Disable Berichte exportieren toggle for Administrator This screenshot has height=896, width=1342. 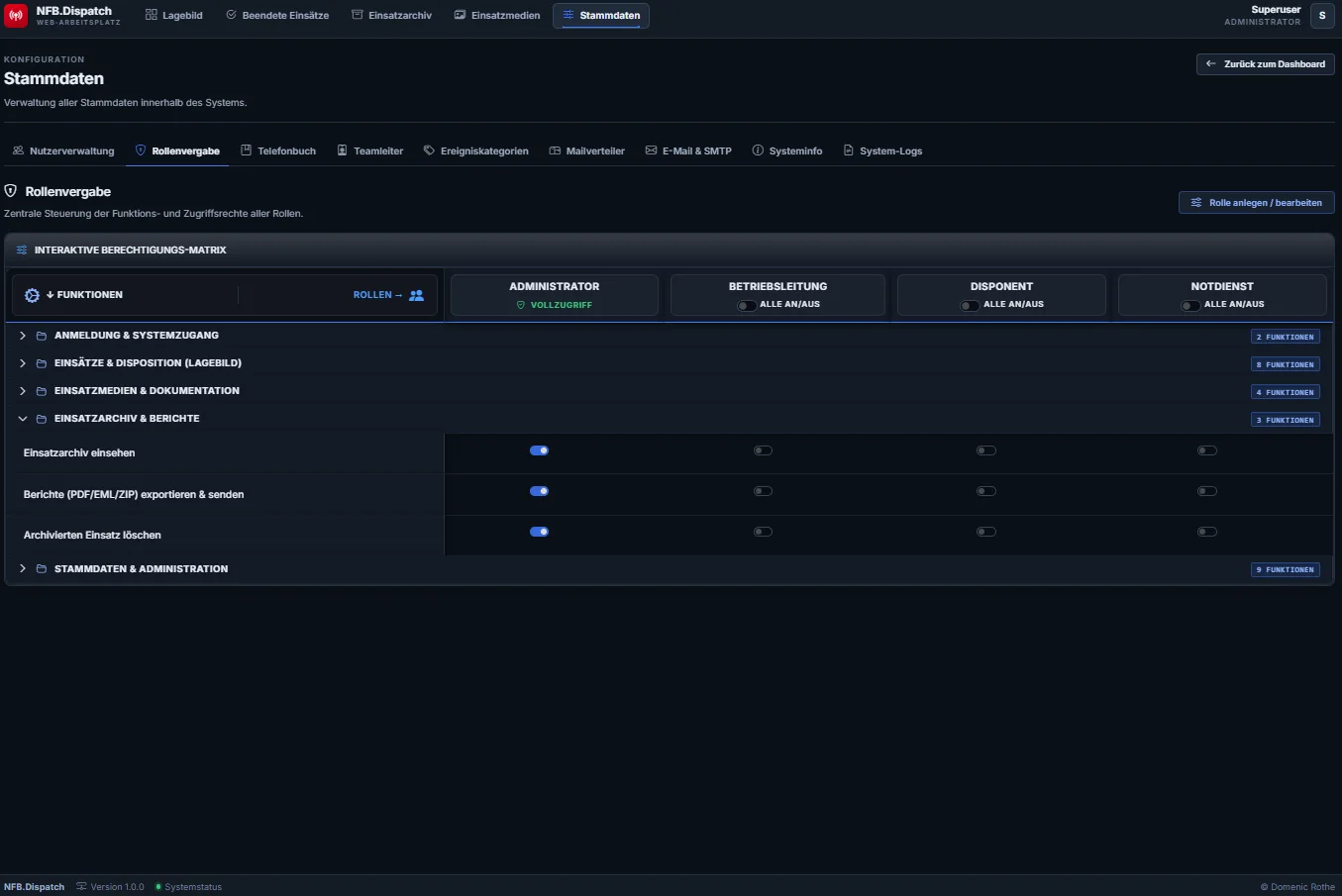coord(540,491)
